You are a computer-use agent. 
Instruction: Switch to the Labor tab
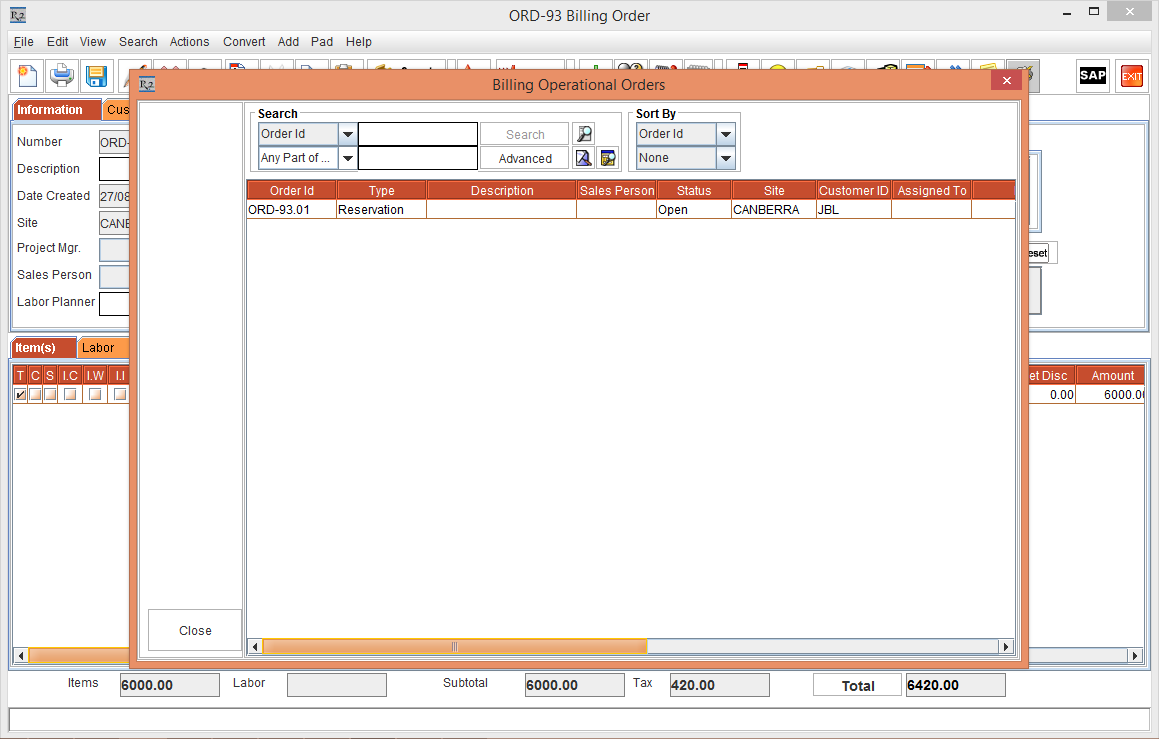[x=98, y=348]
